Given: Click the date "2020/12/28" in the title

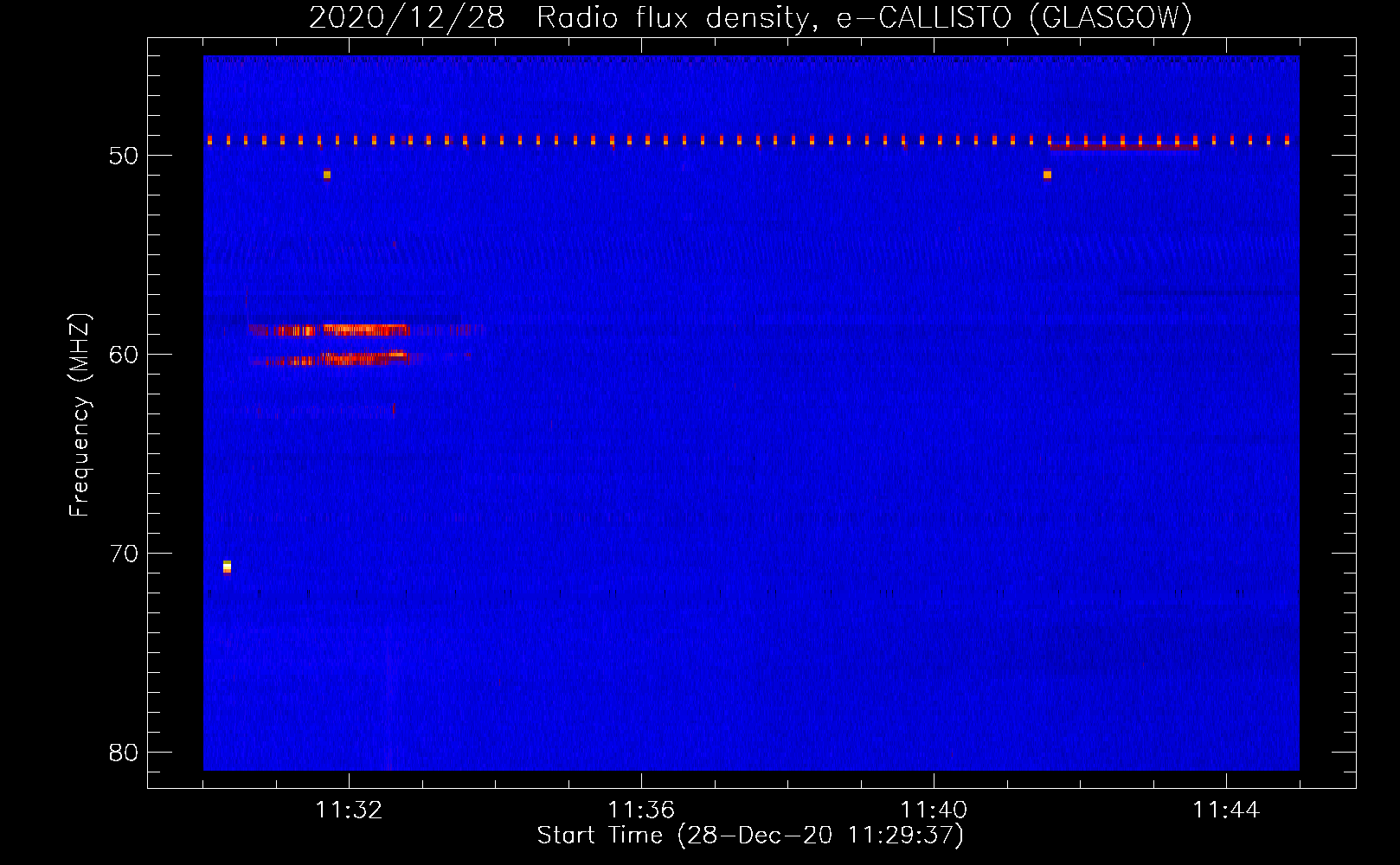Looking at the screenshot, I should pyautogui.click(x=407, y=17).
